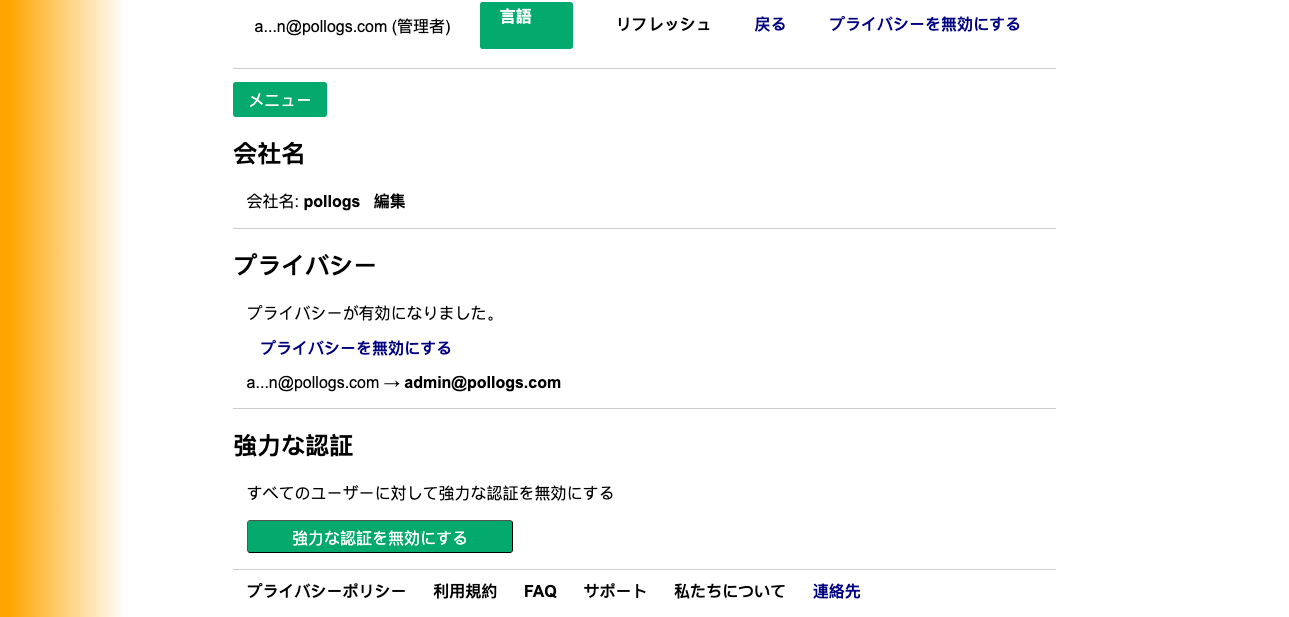The height and width of the screenshot is (617, 1289).
Task: Click the masked email in the privacy section
Action: (312, 382)
